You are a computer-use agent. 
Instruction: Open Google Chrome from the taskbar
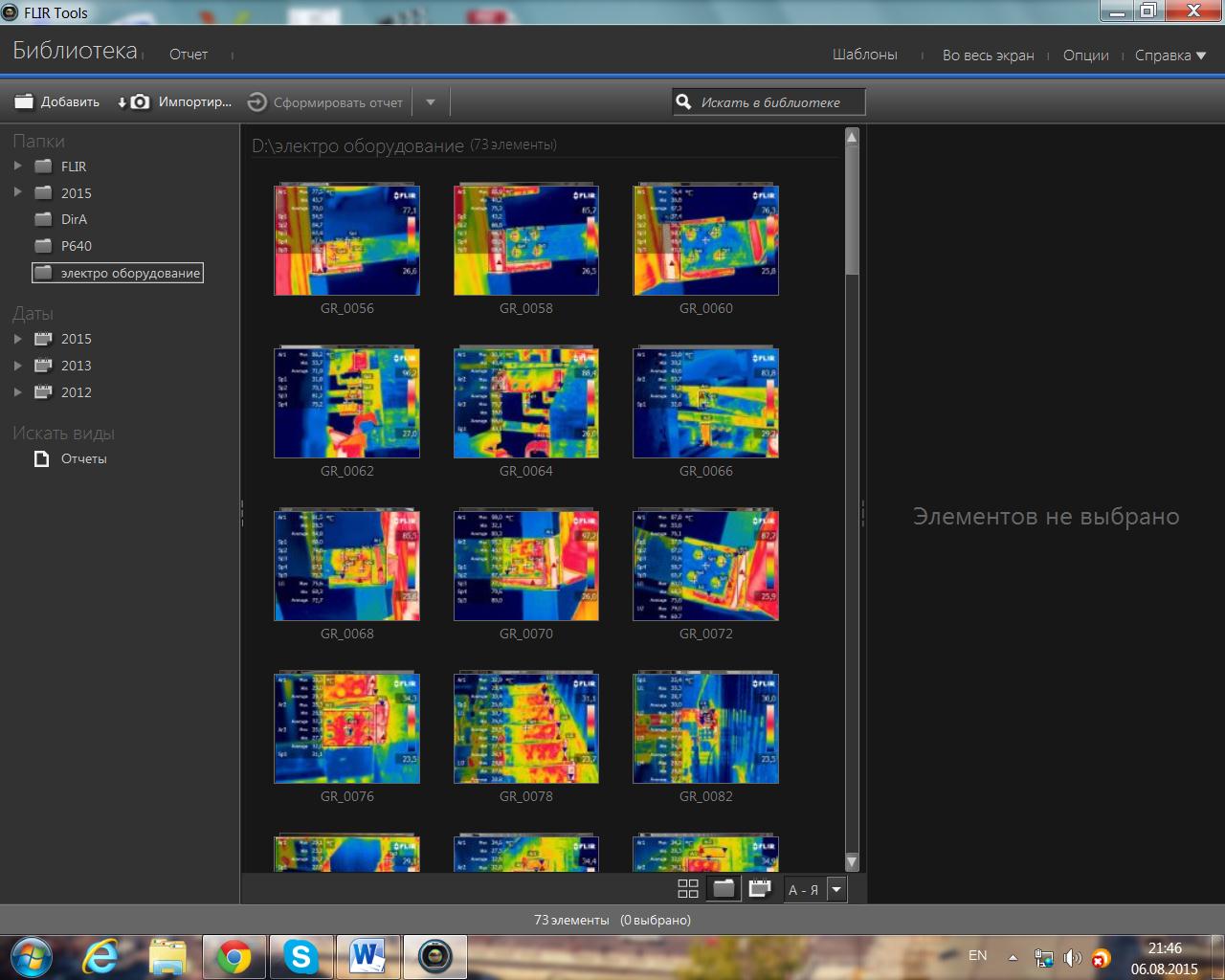234,956
